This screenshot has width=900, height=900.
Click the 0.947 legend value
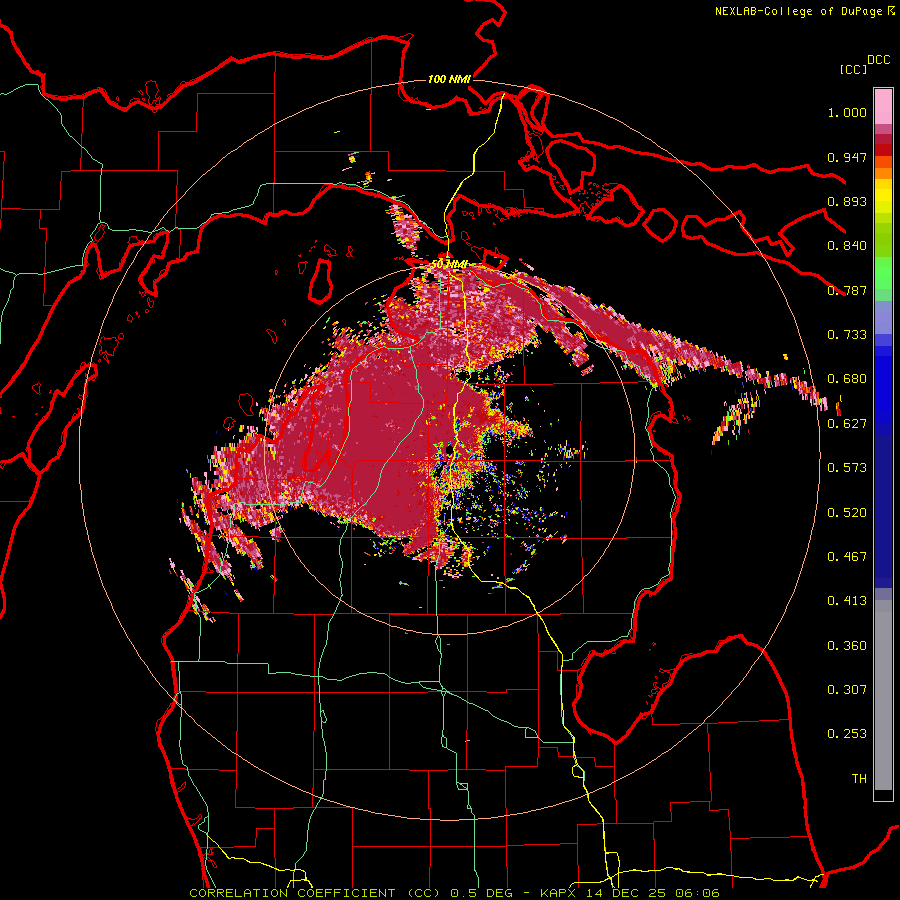847,157
